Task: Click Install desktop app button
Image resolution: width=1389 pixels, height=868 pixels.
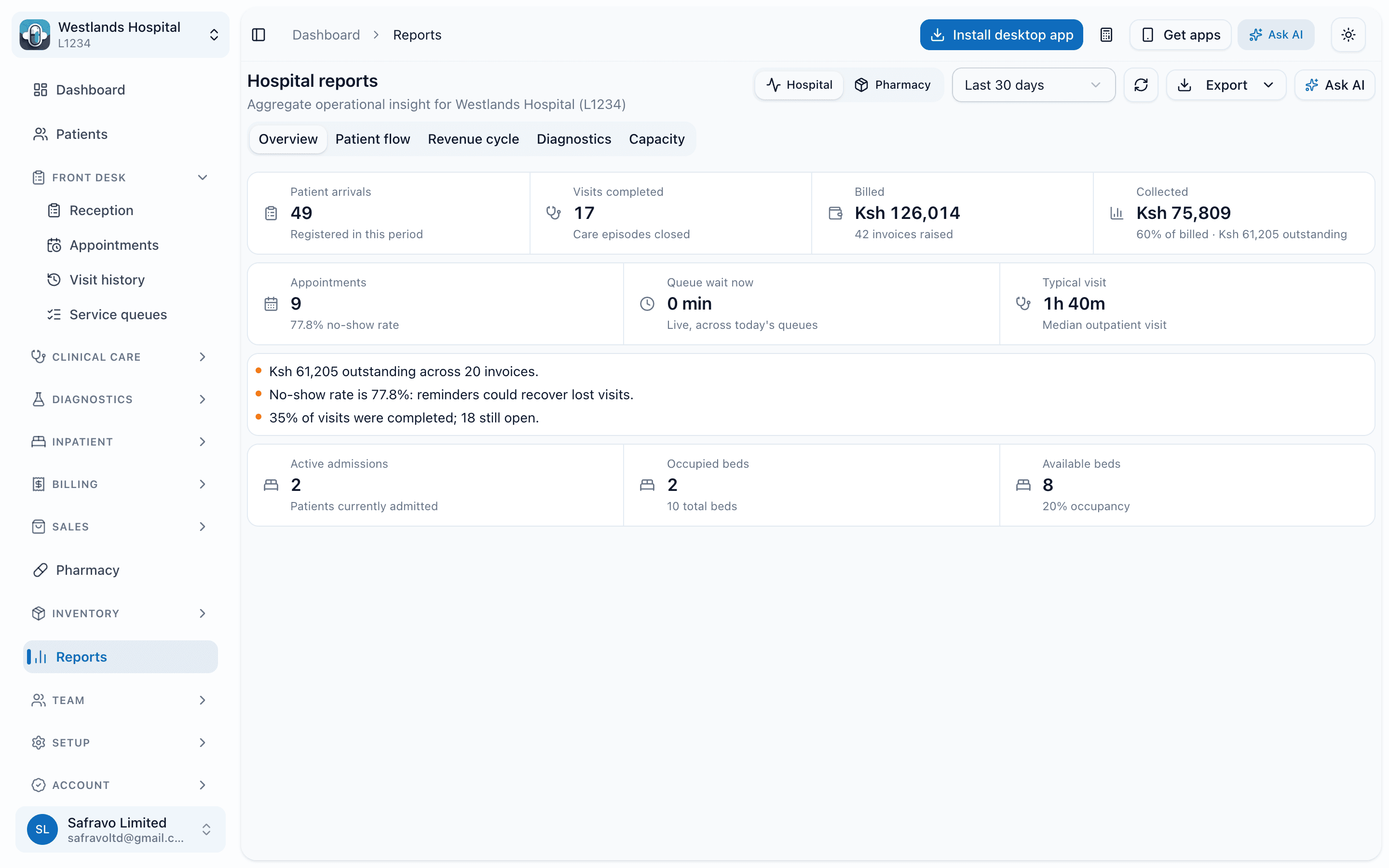Action: point(1001,35)
